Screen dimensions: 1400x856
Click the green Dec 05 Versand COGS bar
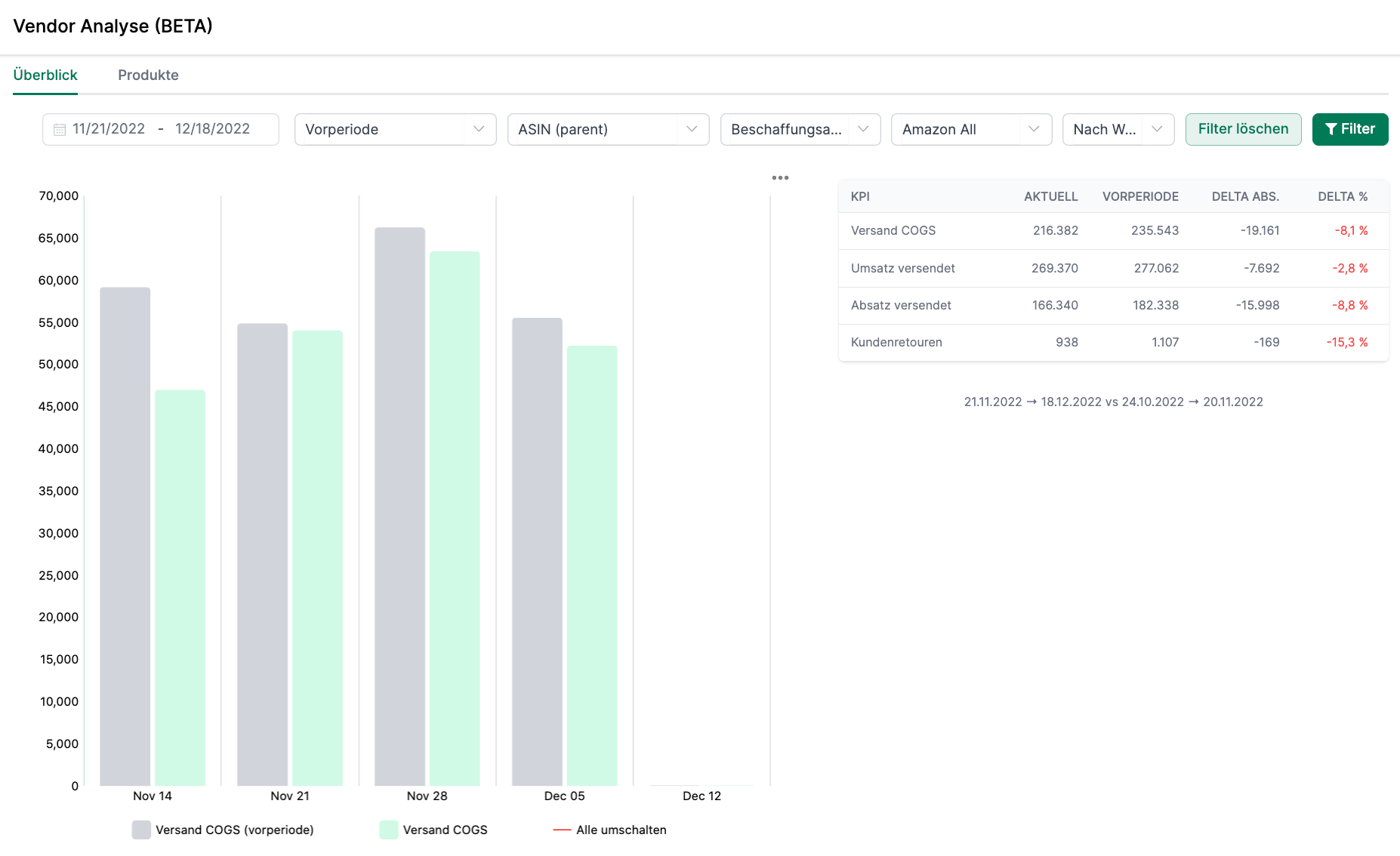(x=592, y=566)
